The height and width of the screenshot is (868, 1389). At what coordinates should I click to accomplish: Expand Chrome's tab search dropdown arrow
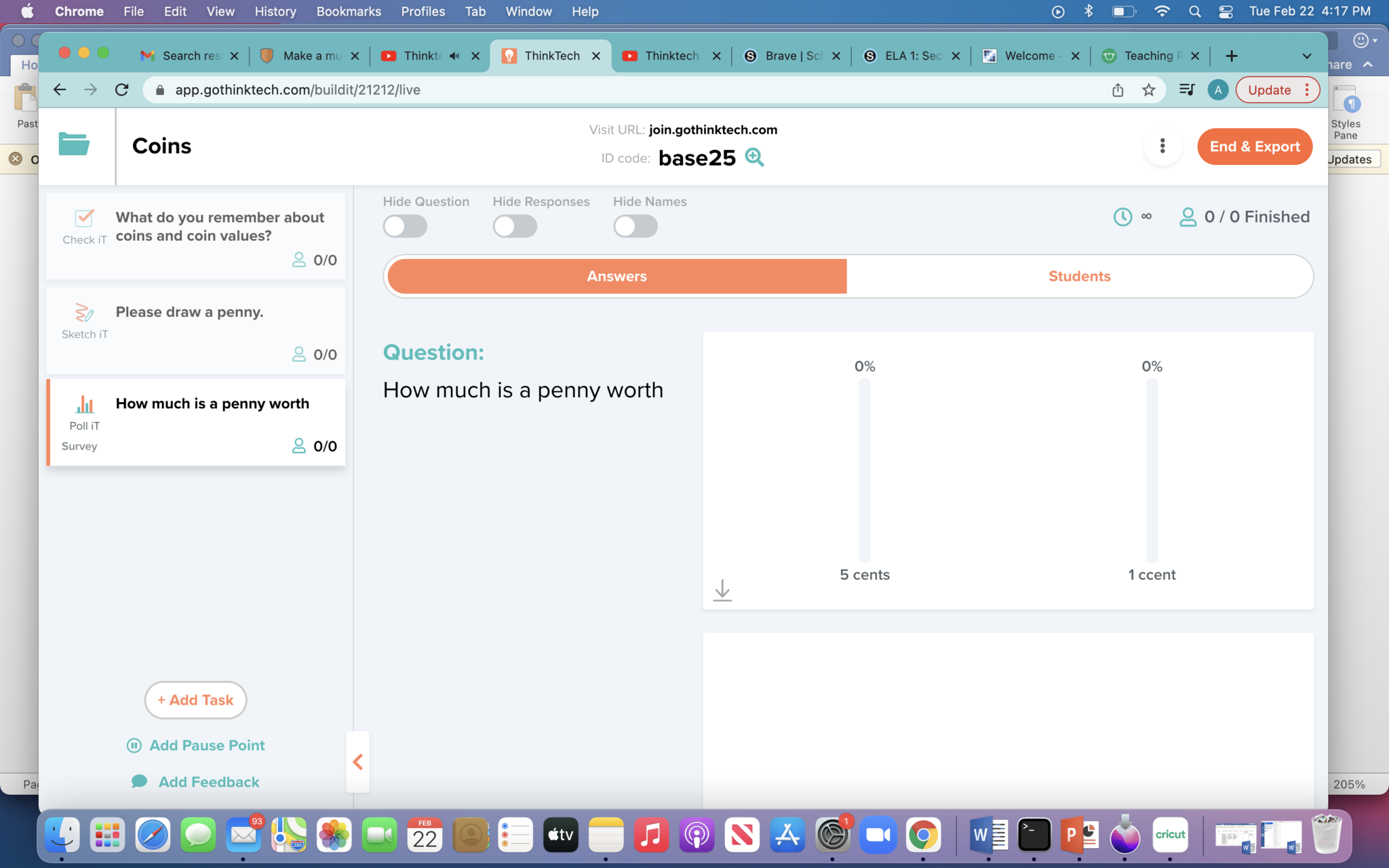tap(1306, 56)
